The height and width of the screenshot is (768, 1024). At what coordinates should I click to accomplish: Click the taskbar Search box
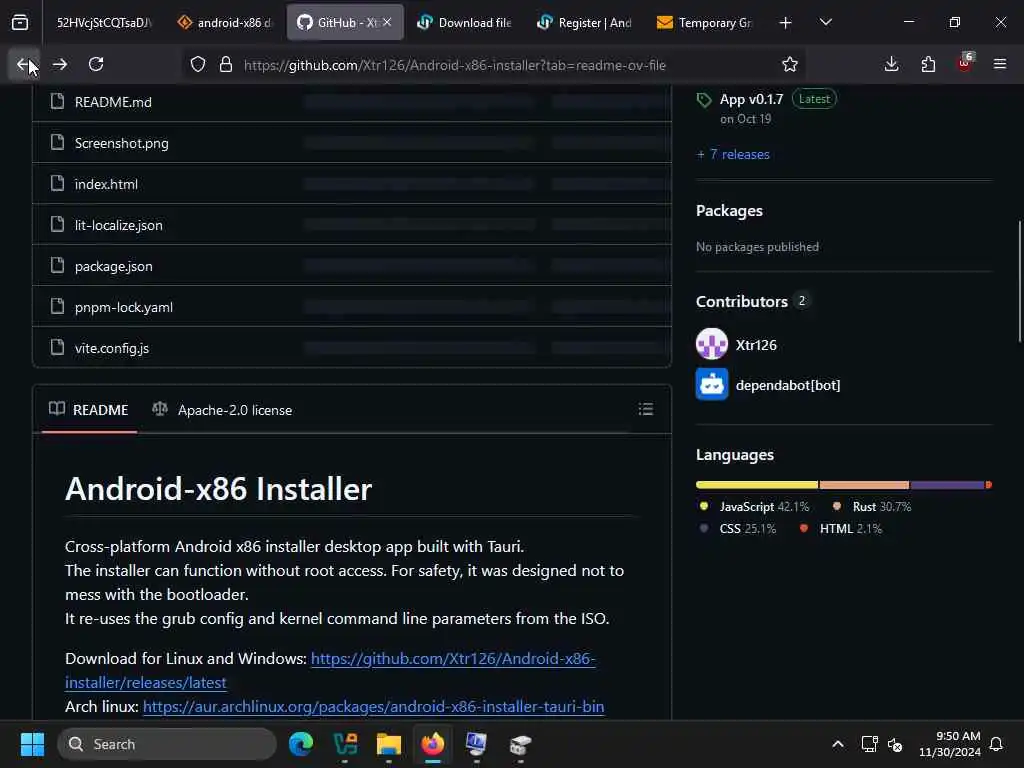click(x=167, y=744)
